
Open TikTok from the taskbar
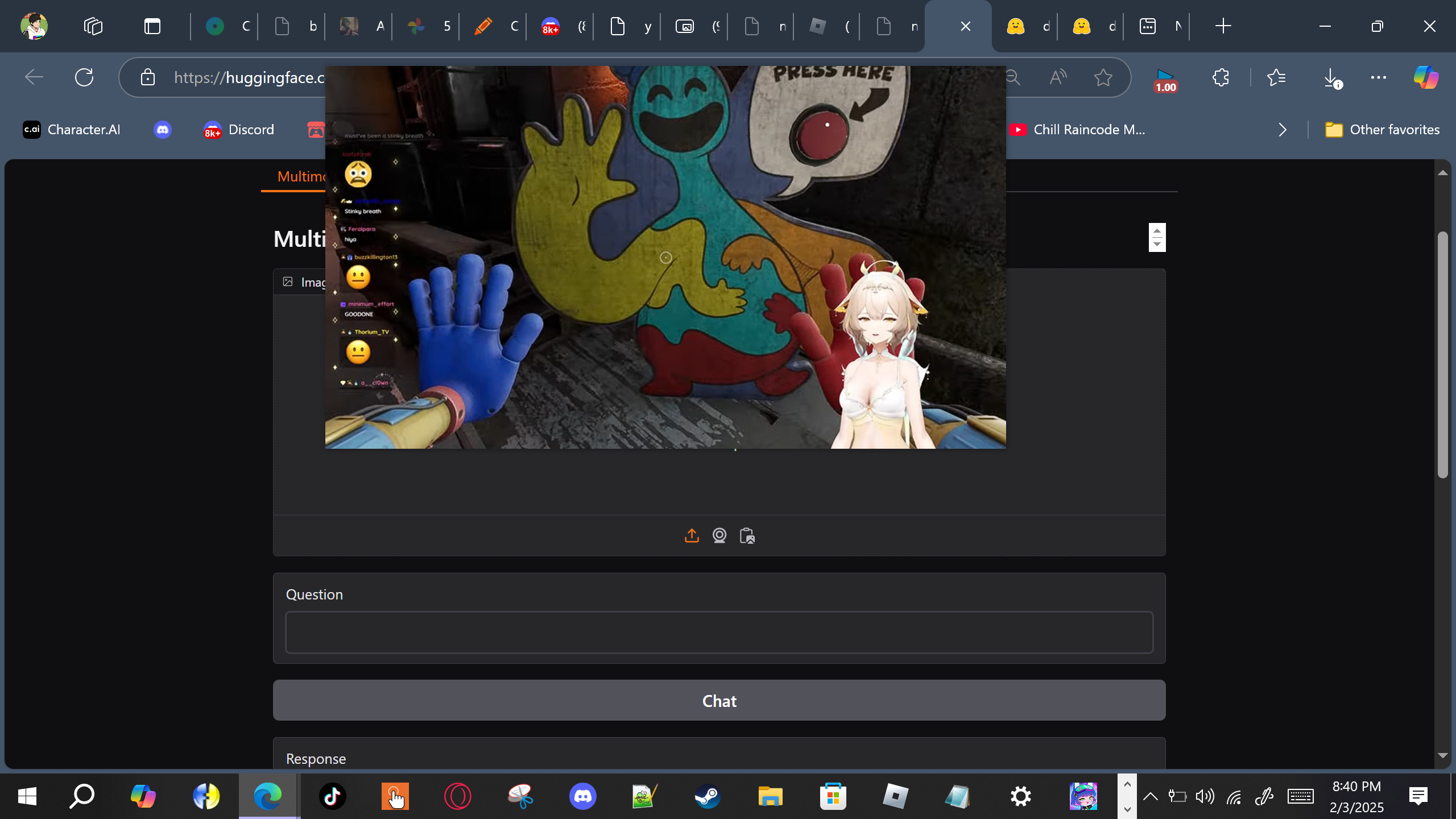(333, 796)
